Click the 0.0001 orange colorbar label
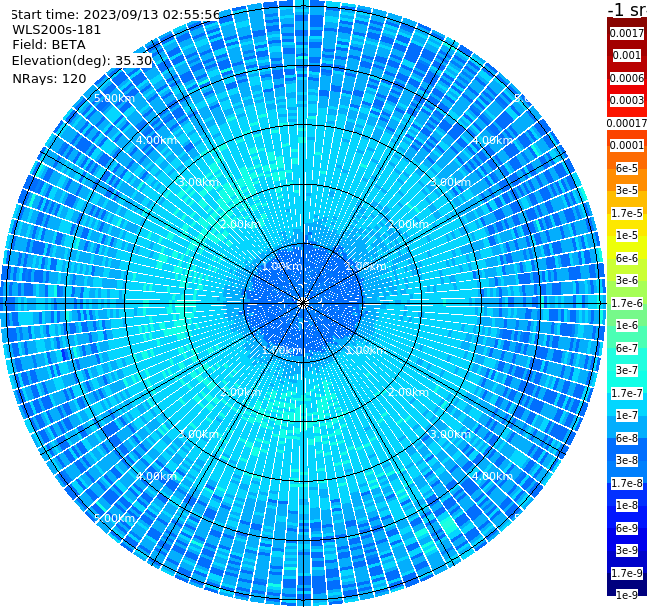Viewport: 647px width, 607px height. coord(627,145)
